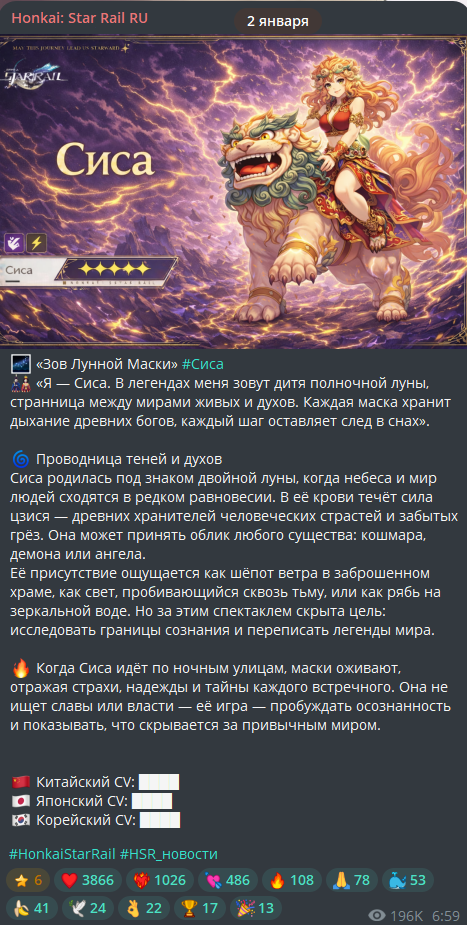This screenshot has width=467, height=925.
Task: Open the Honkai: Star Rail RU channel name
Action: [x=80, y=18]
